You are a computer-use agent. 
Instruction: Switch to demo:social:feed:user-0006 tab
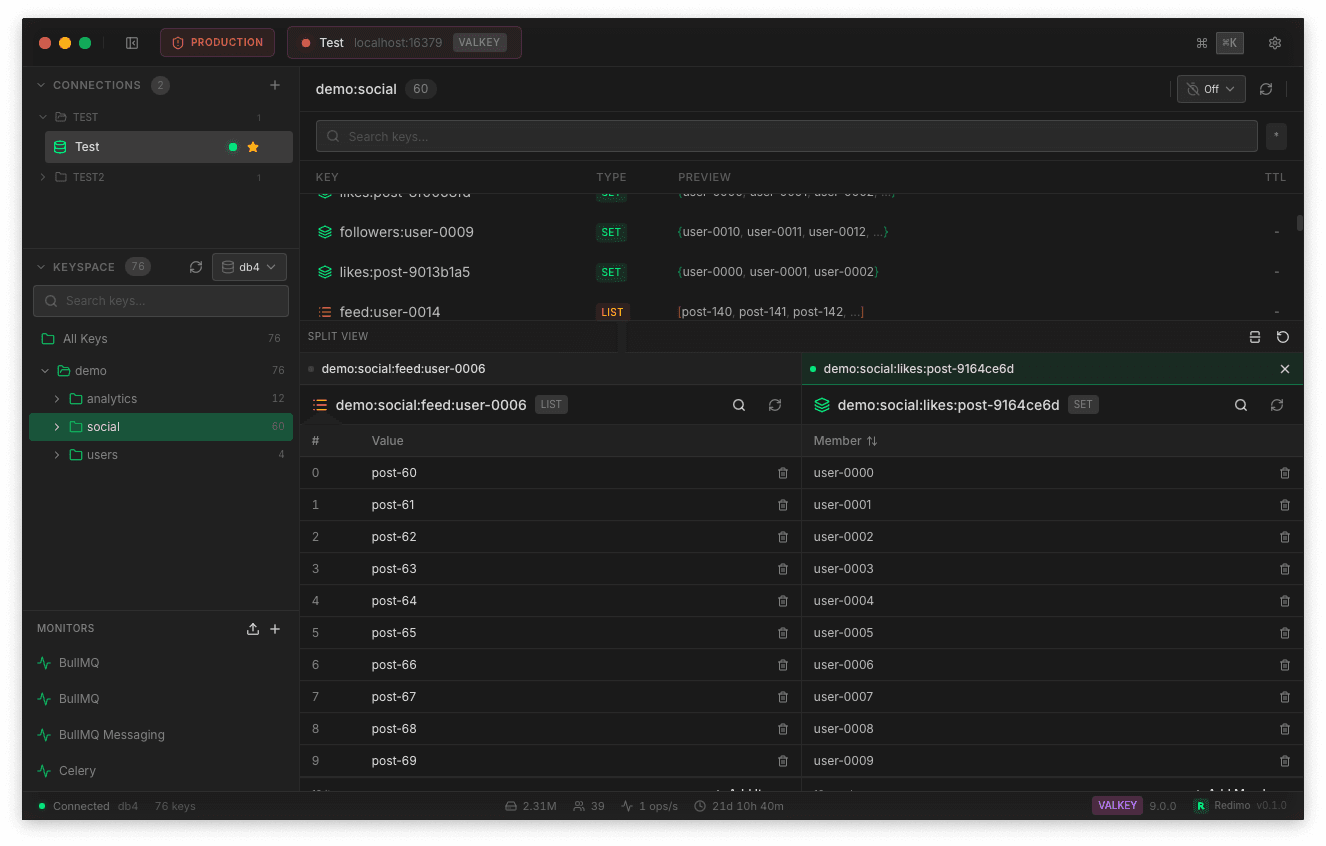tap(403, 369)
